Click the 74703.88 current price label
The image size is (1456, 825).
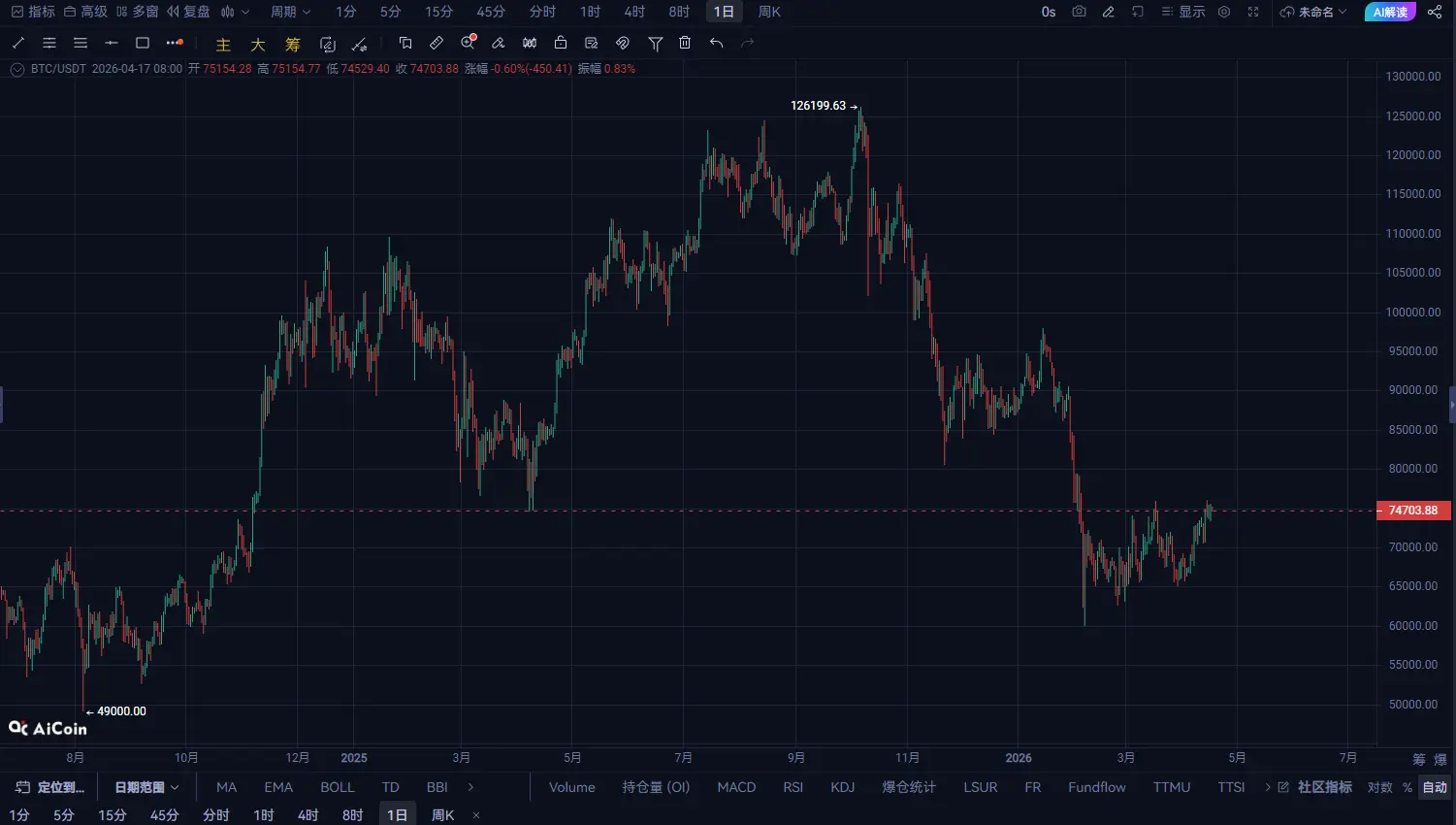1413,511
